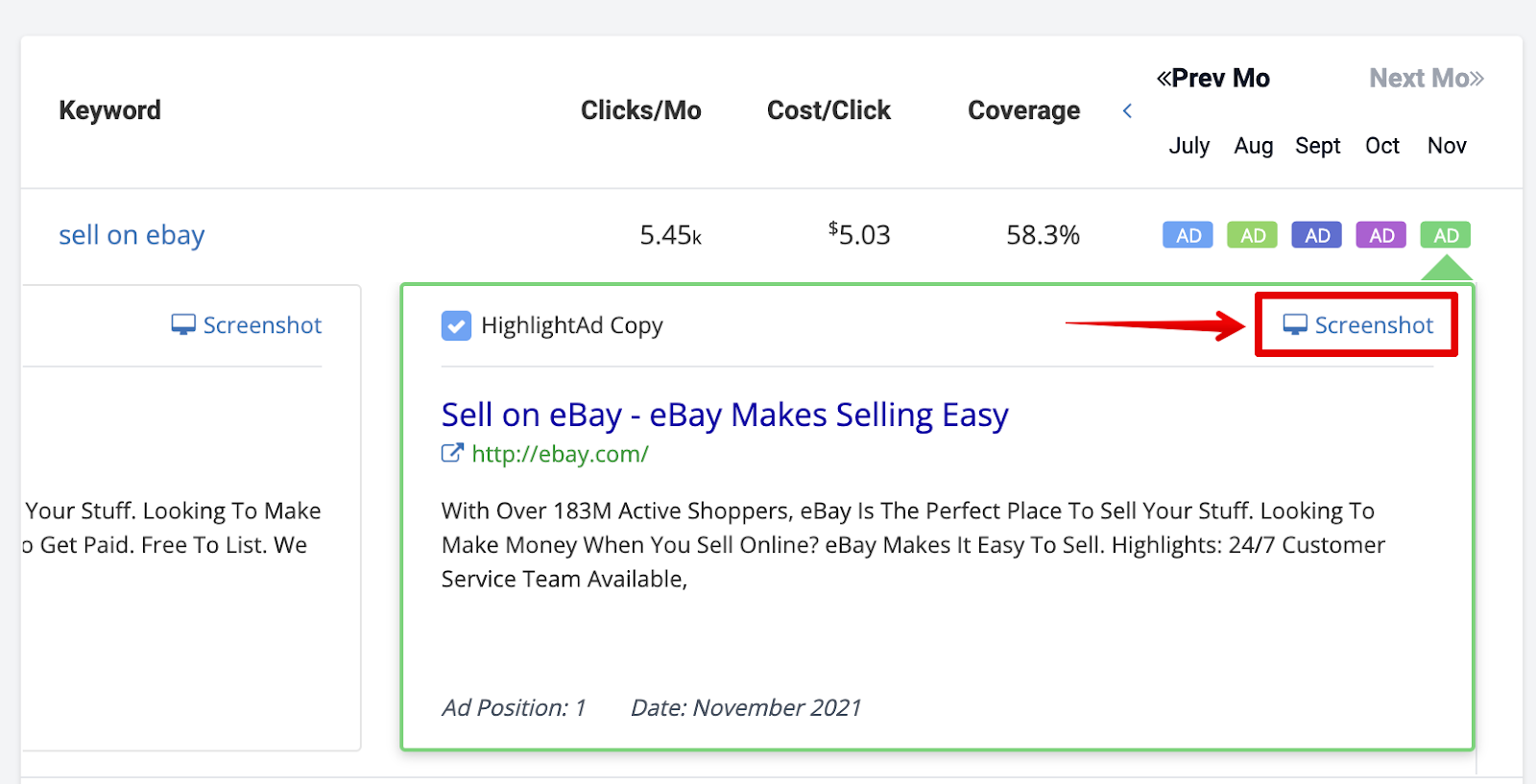This screenshot has height=784, width=1536.
Task: Sort by Coverage column header
Action: [x=1024, y=110]
